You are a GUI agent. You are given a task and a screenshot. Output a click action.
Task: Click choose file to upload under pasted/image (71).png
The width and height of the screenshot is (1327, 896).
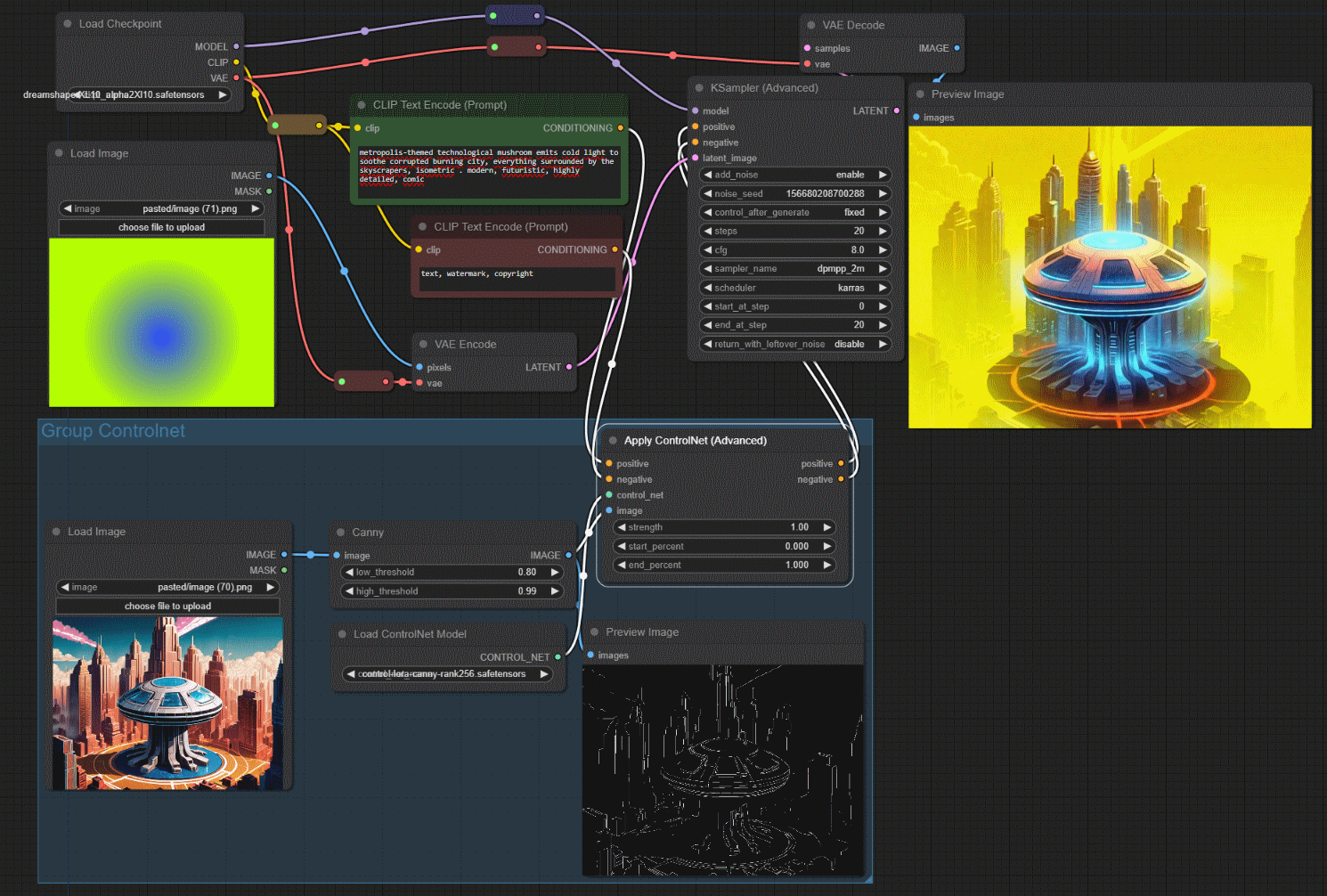161,228
